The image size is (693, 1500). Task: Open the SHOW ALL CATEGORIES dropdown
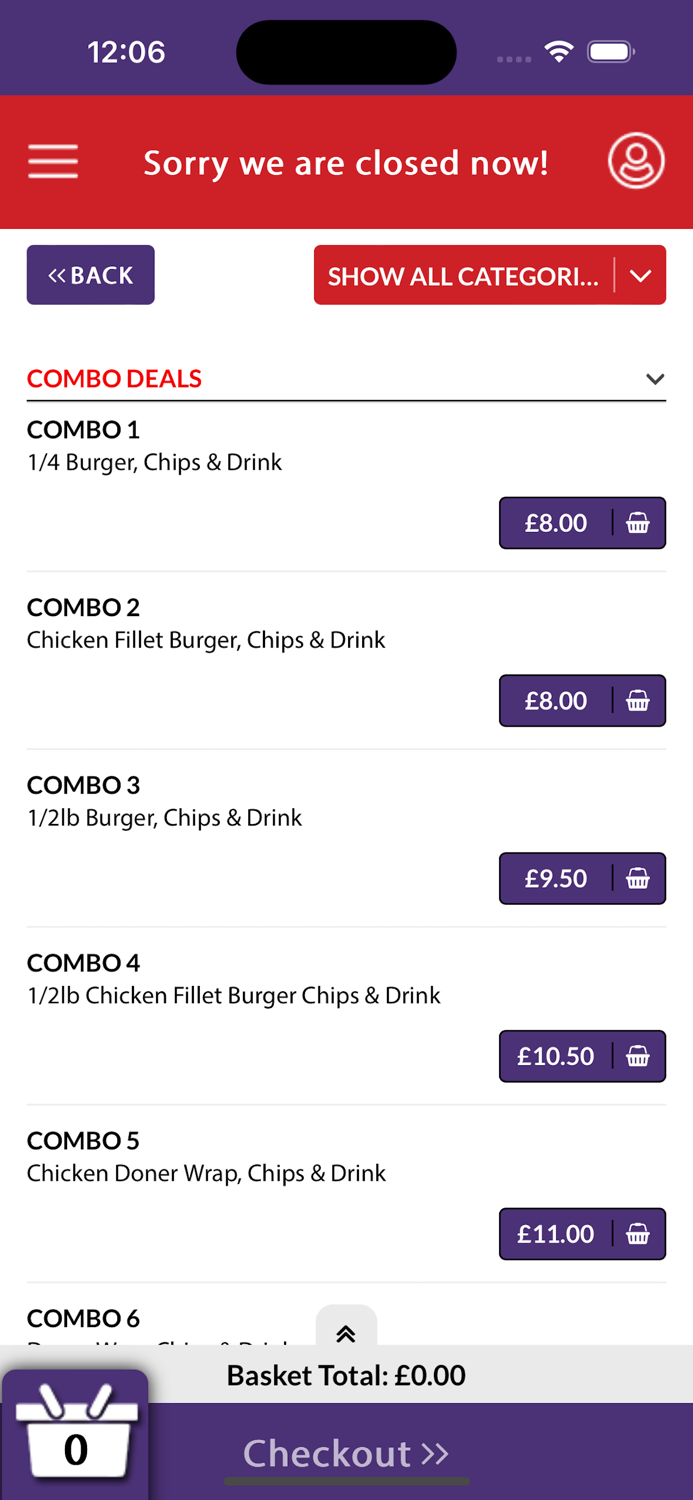pyautogui.click(x=490, y=275)
